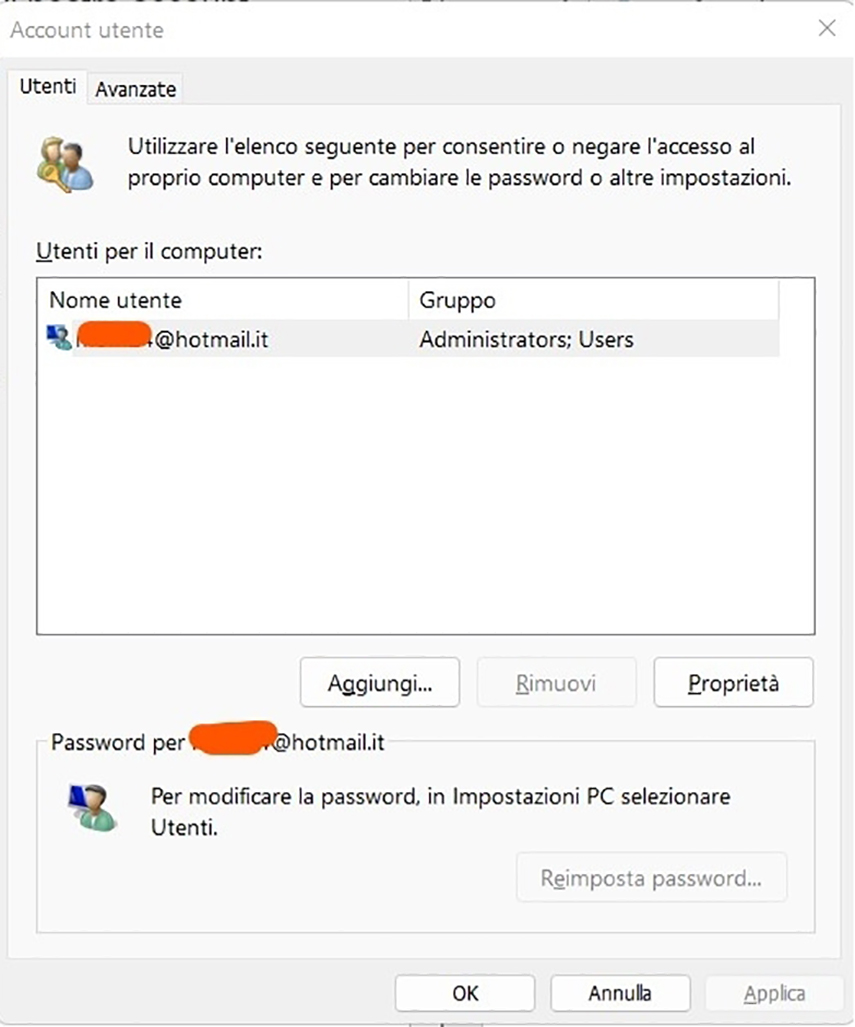Open Proprietà for the selected user
The width and height of the screenshot is (855, 1027).
pos(733,682)
